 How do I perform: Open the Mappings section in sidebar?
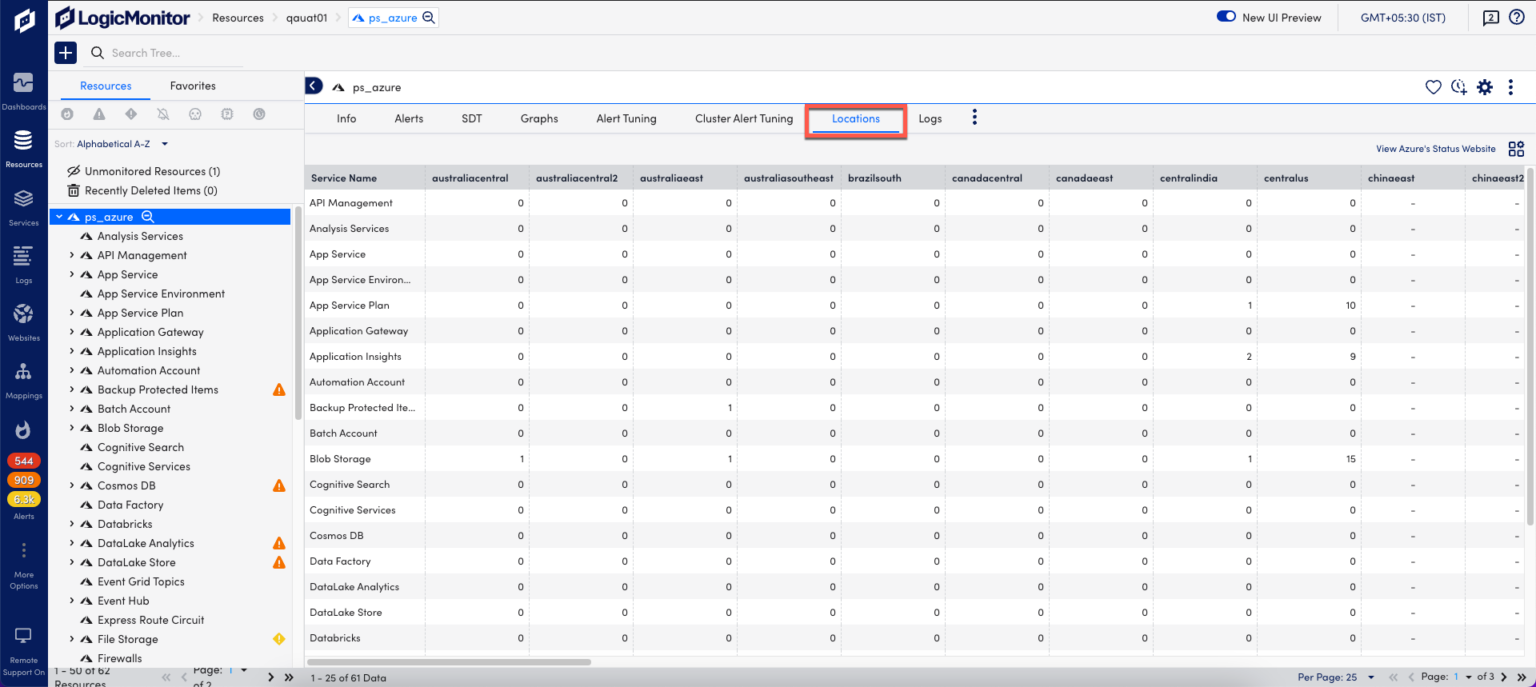click(23, 380)
